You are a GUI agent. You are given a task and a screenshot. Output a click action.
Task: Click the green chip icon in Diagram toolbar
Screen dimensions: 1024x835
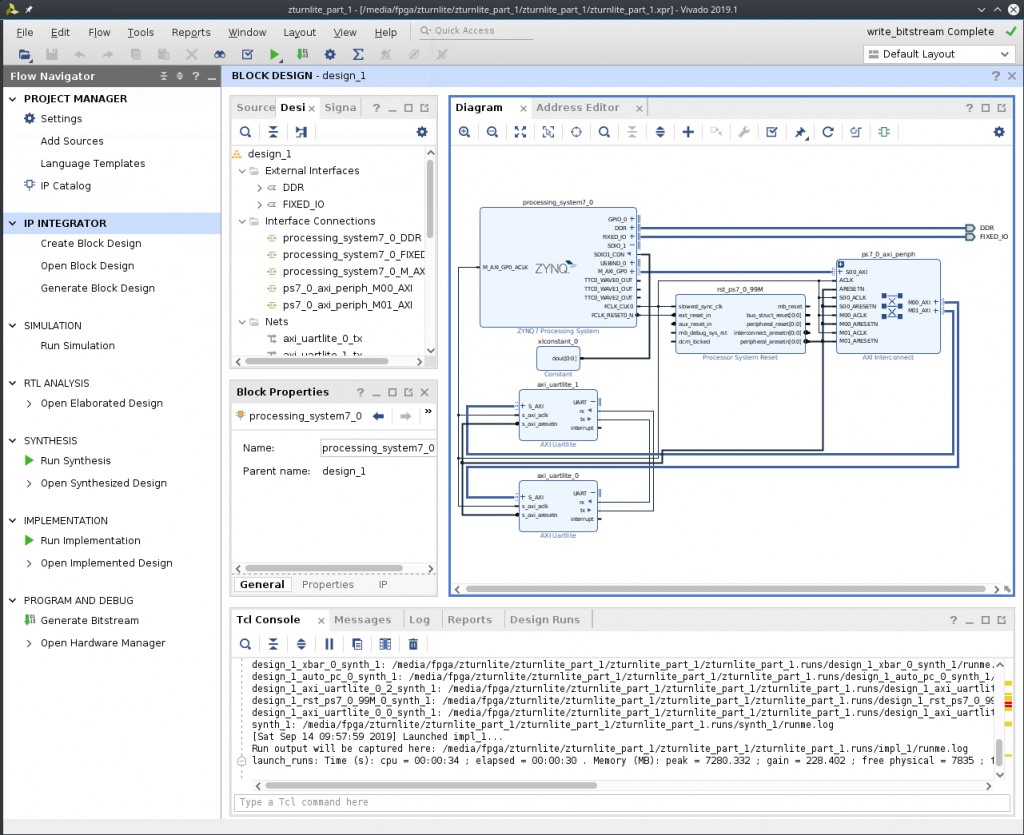click(x=884, y=132)
